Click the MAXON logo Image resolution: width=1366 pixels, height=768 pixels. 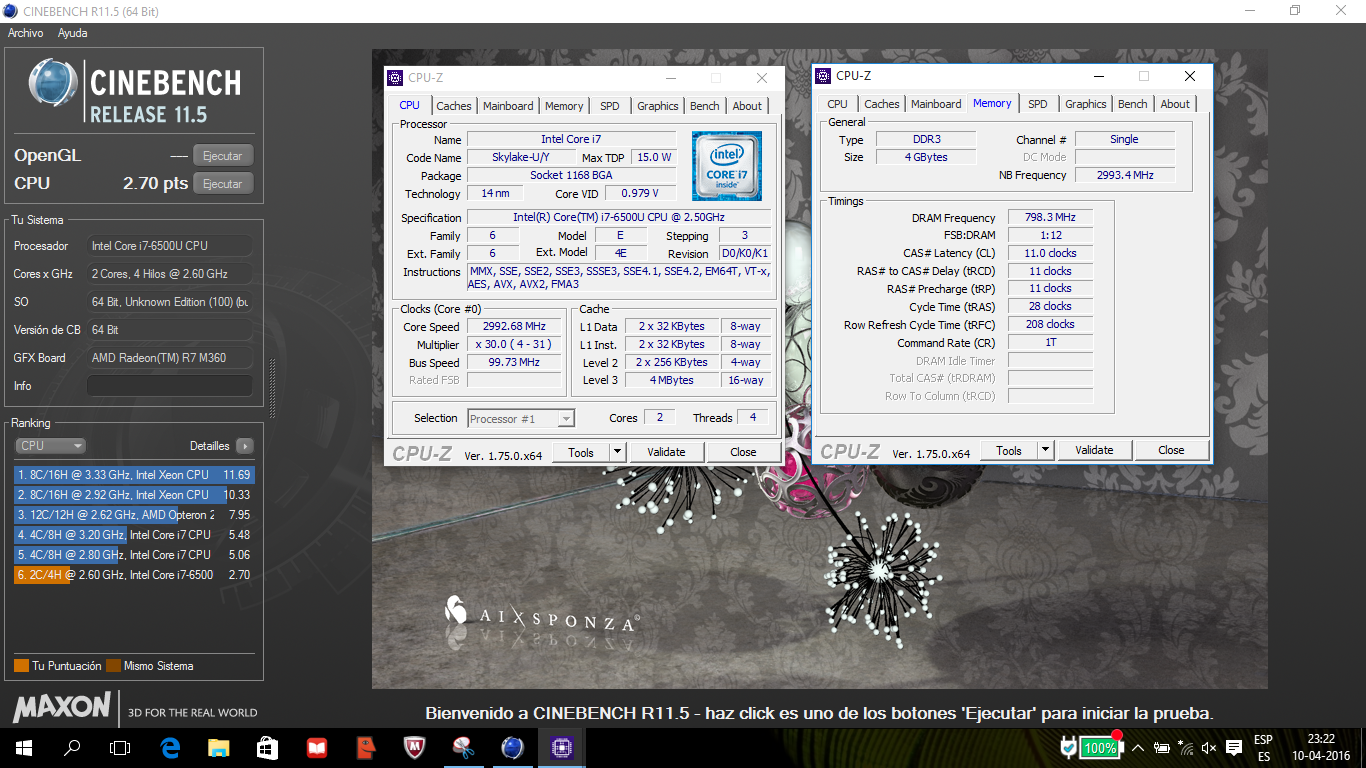coord(61,707)
